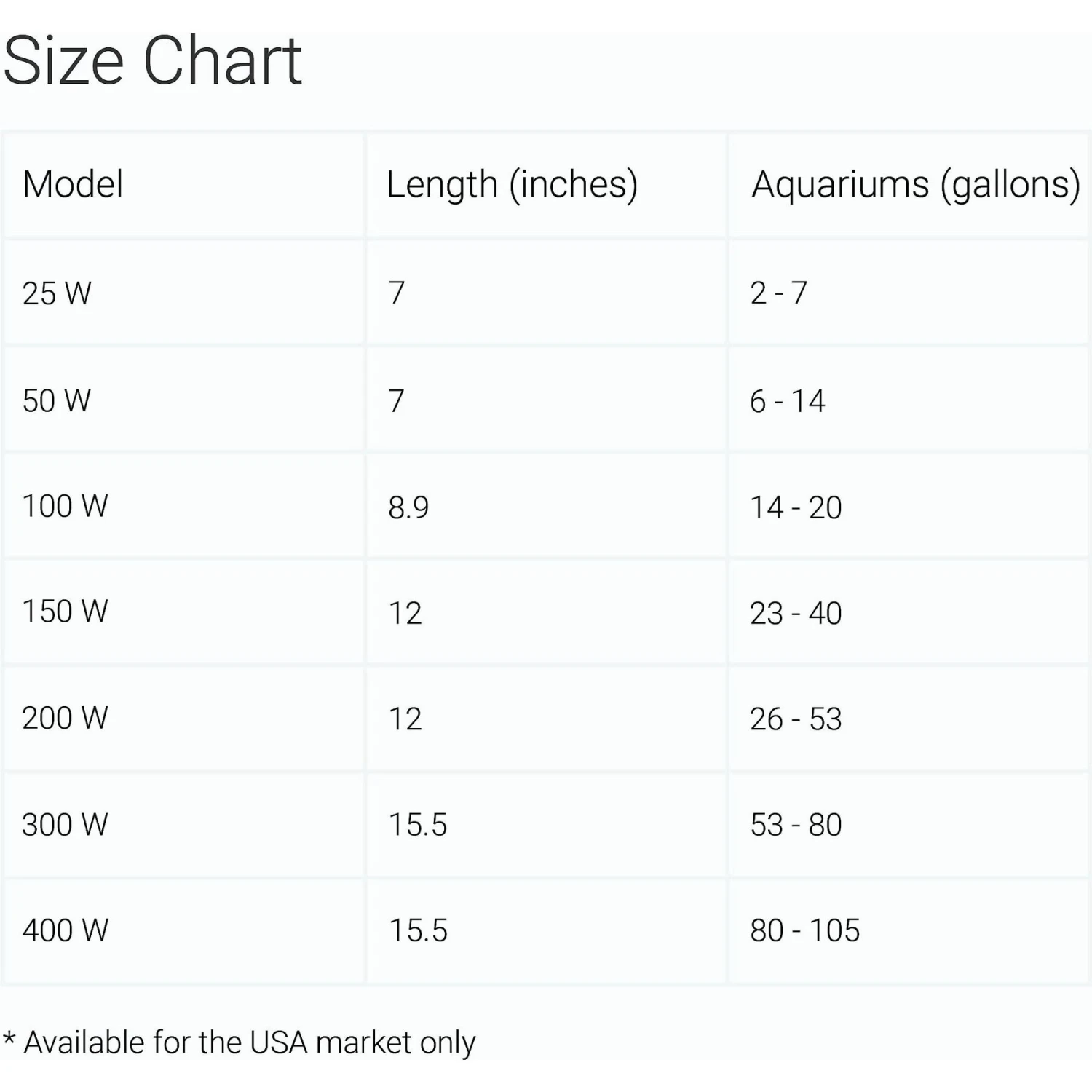The image size is (1092, 1092).
Task: Select the 400 W model cell
Action: pos(65,930)
